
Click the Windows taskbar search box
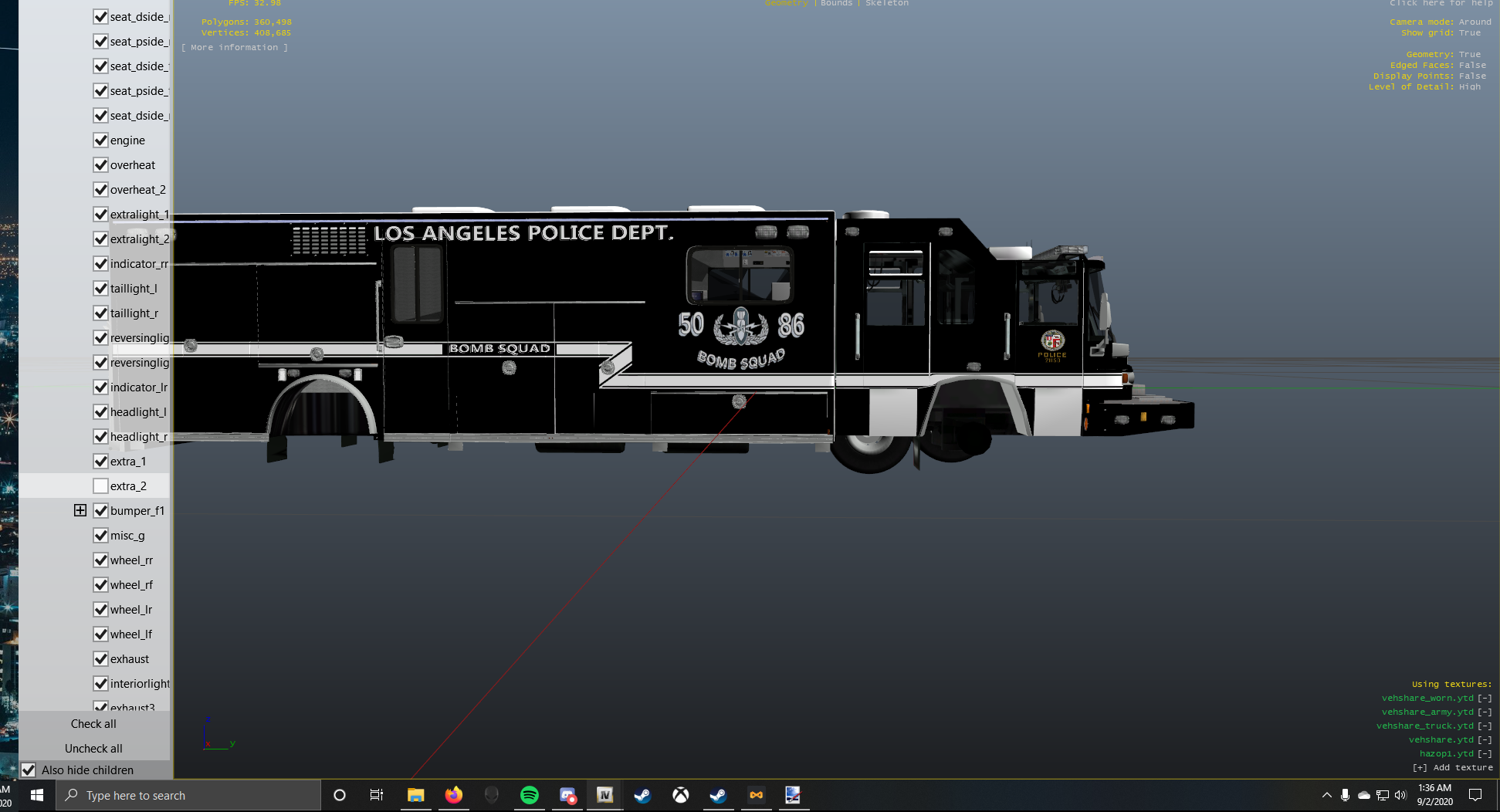tap(189, 795)
